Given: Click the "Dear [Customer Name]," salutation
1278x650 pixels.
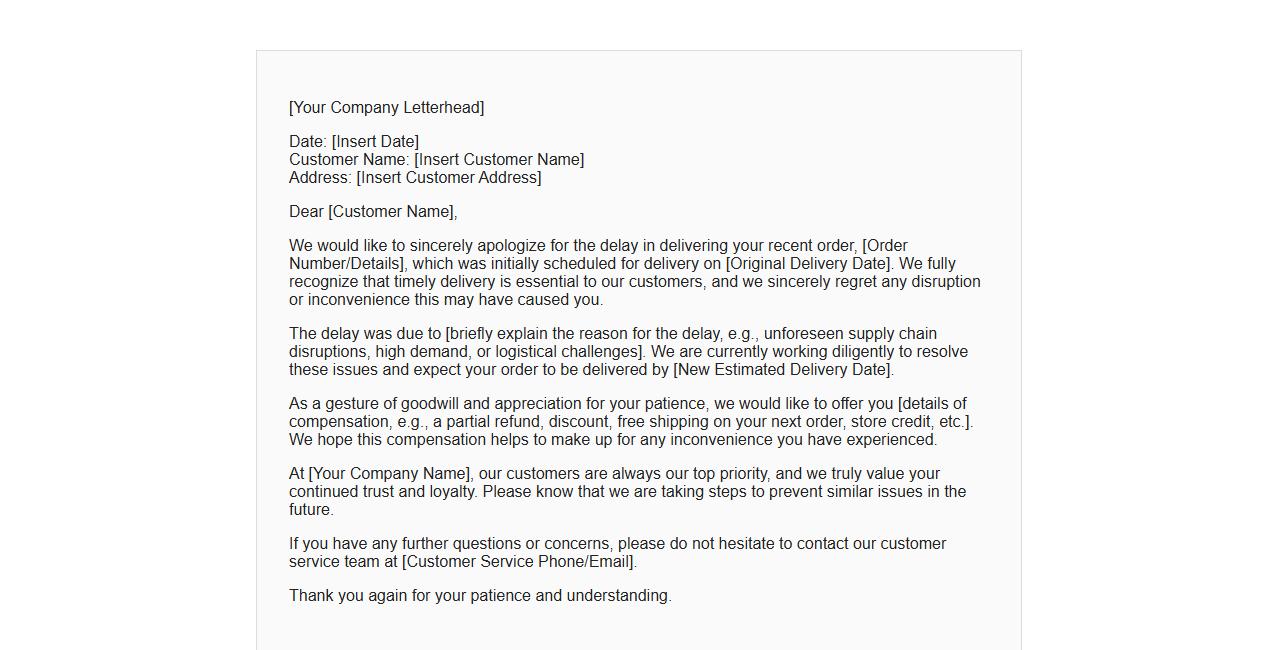Looking at the screenshot, I should [373, 212].
